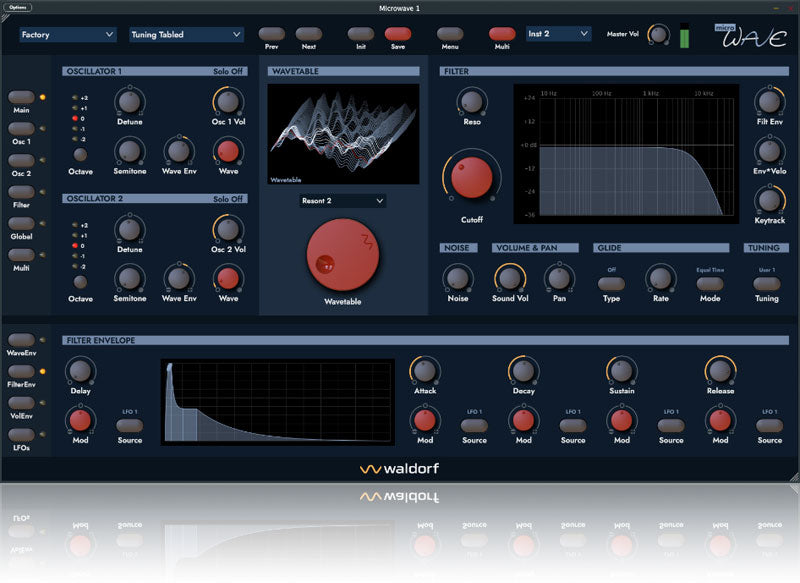Show the VolEnv envelope section
The width and height of the screenshot is (800, 583).
pos(21,403)
